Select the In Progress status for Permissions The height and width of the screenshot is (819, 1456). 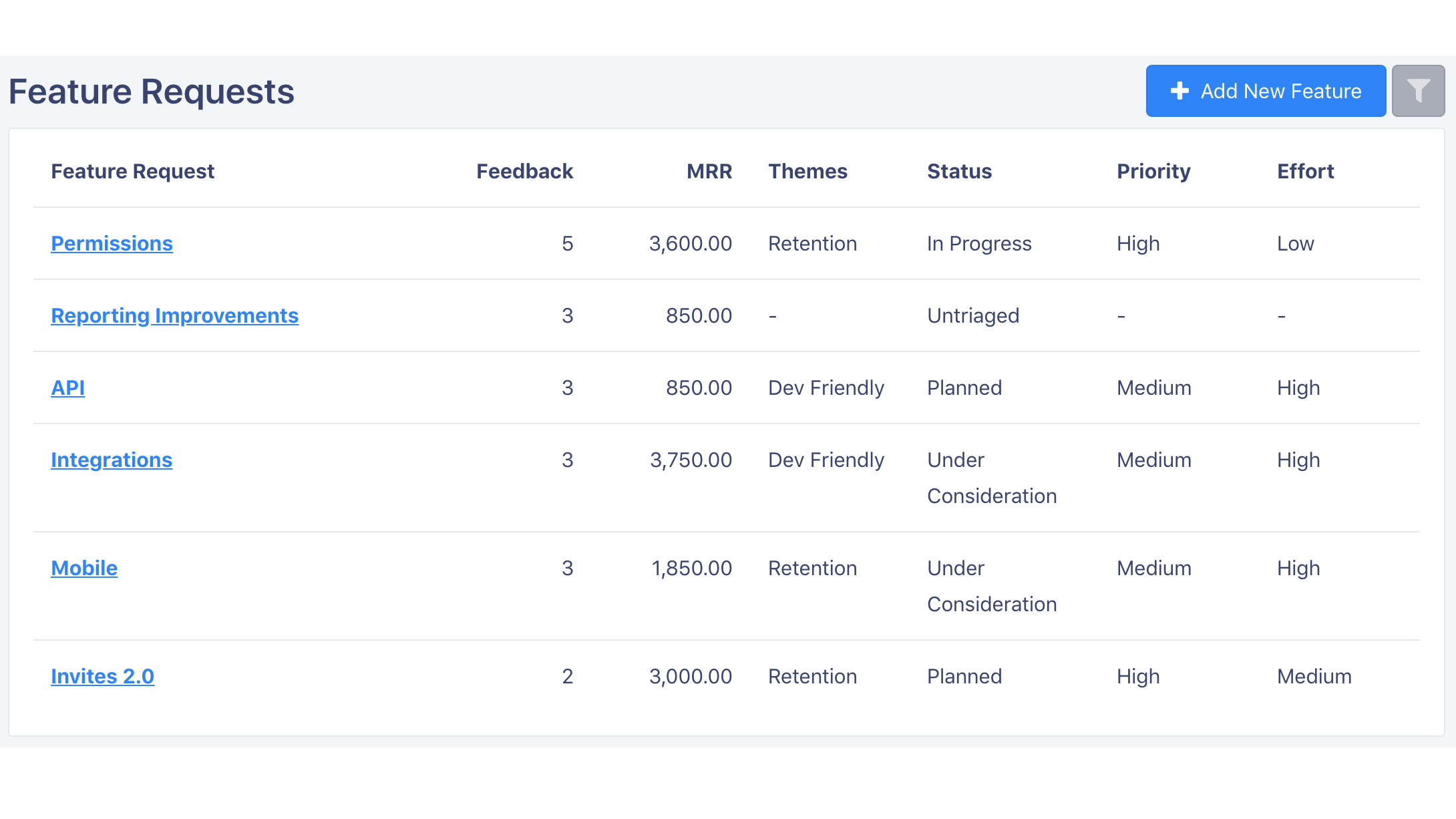tap(978, 243)
